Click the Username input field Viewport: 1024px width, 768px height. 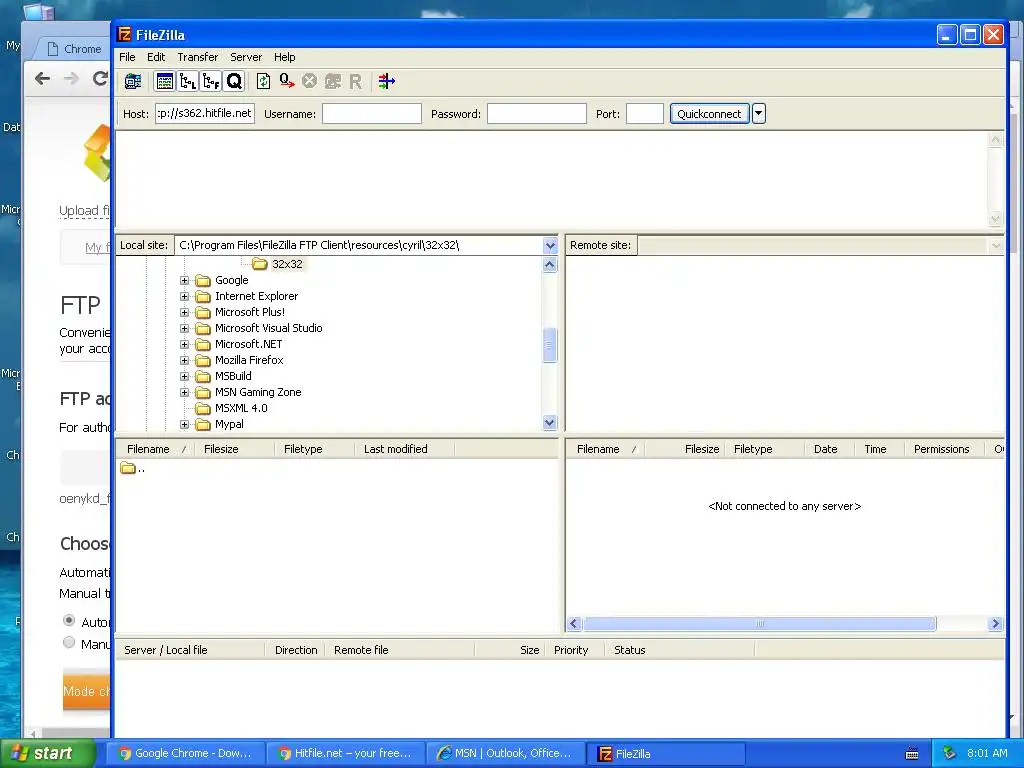pyautogui.click(x=372, y=114)
